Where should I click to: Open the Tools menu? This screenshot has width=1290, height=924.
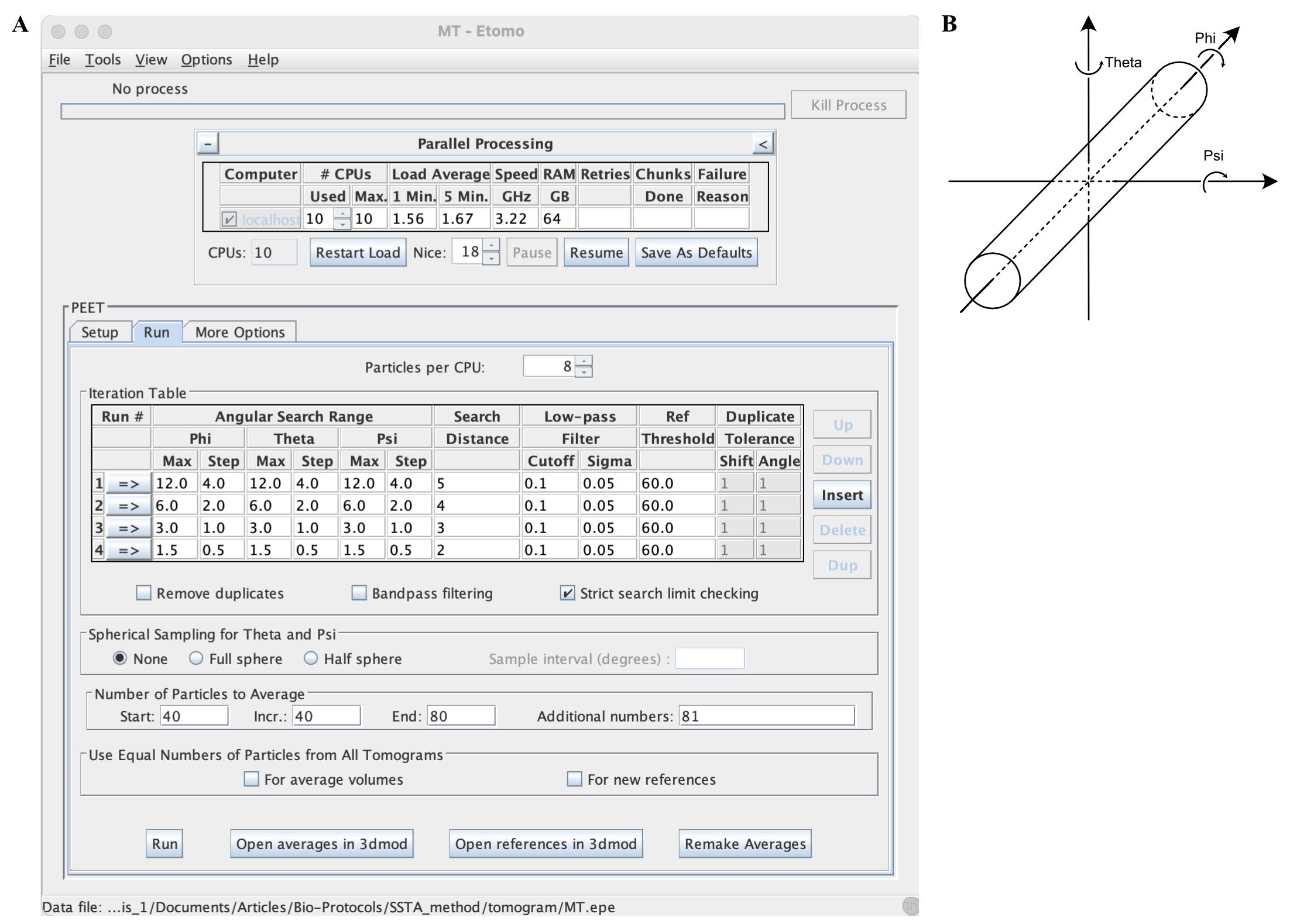(103, 60)
